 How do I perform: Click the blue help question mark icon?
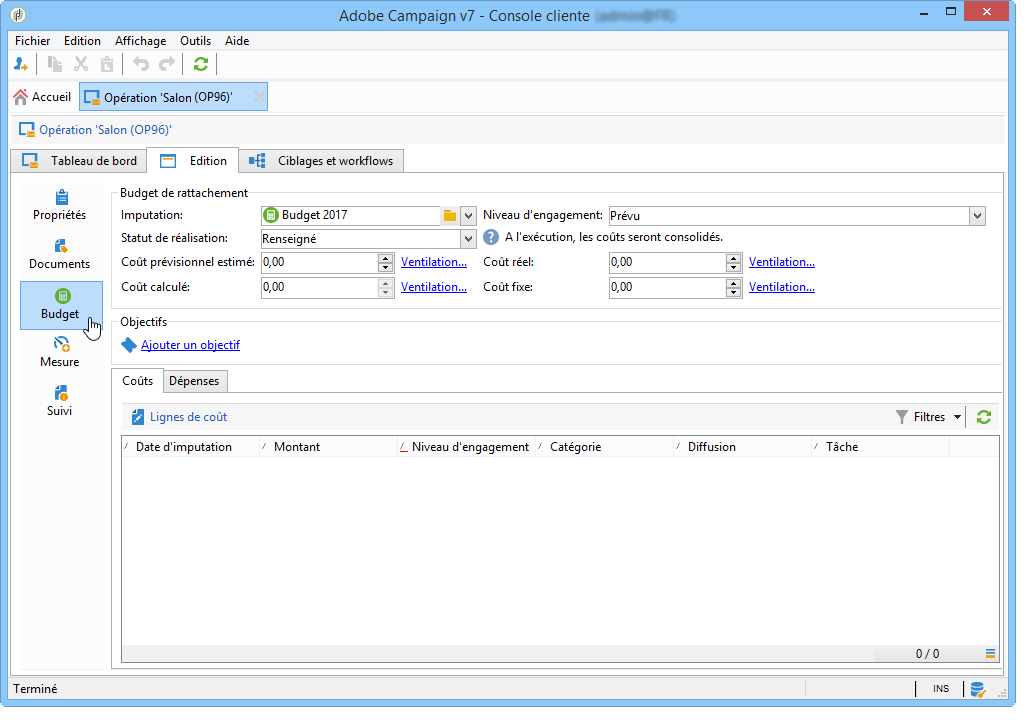[491, 237]
